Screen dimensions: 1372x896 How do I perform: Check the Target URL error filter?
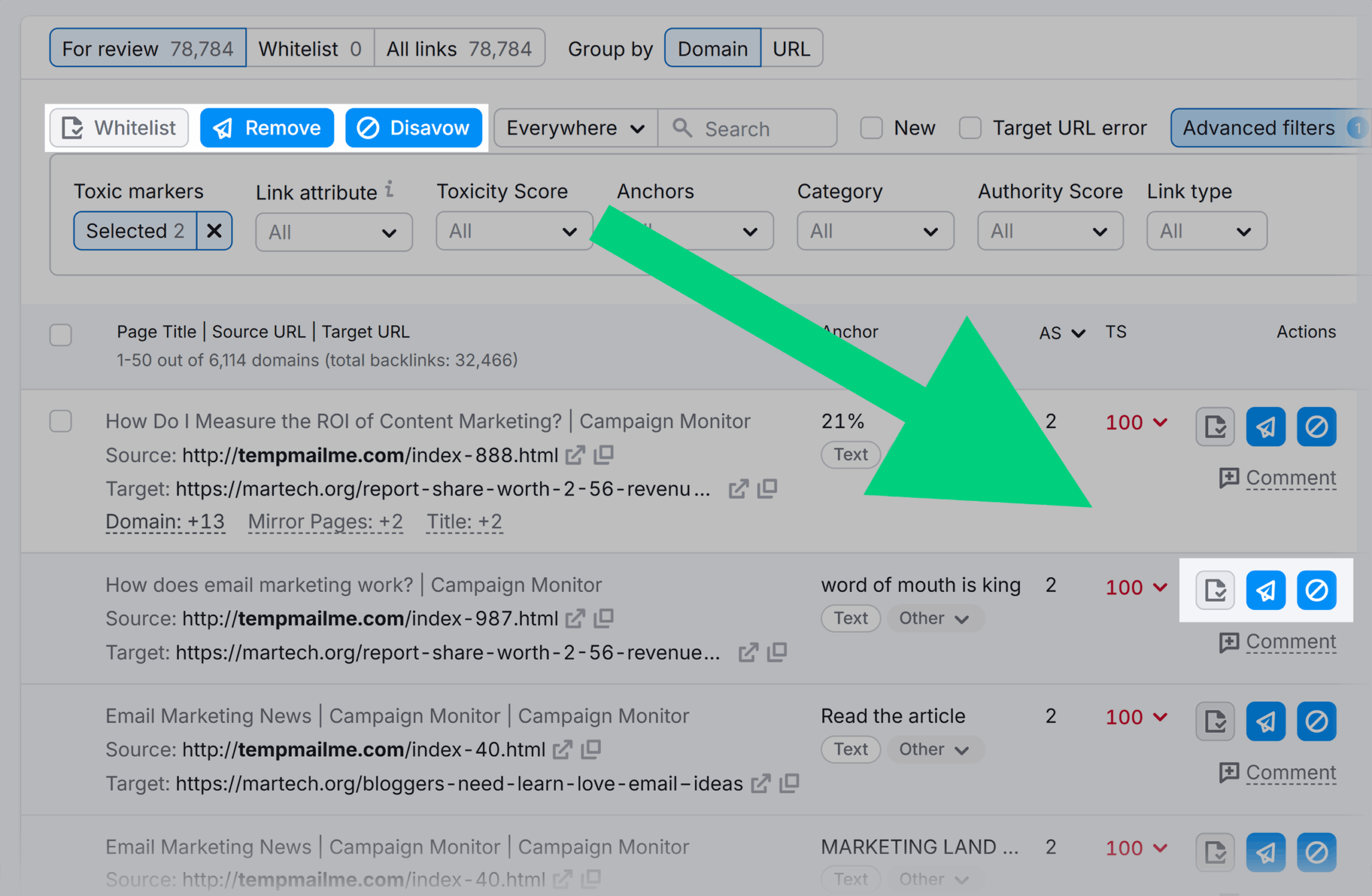pyautogui.click(x=969, y=127)
